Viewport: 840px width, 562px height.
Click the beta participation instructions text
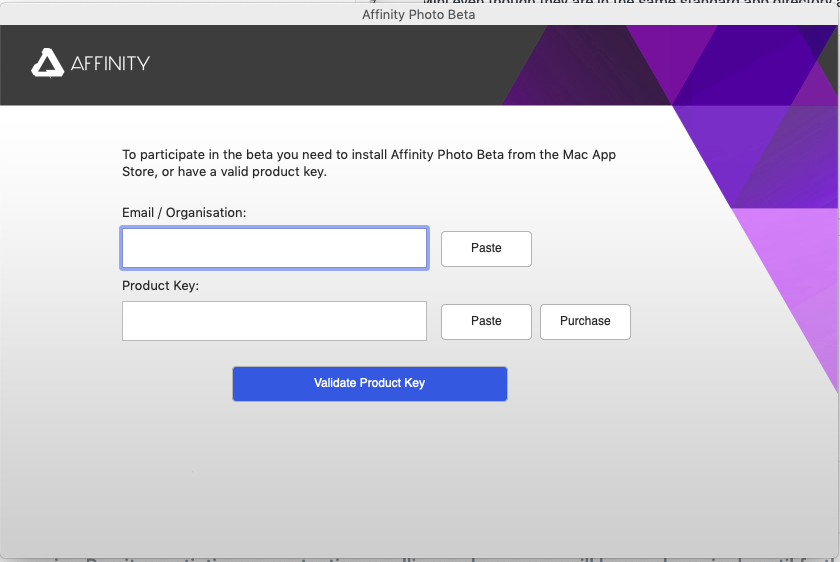click(x=369, y=163)
